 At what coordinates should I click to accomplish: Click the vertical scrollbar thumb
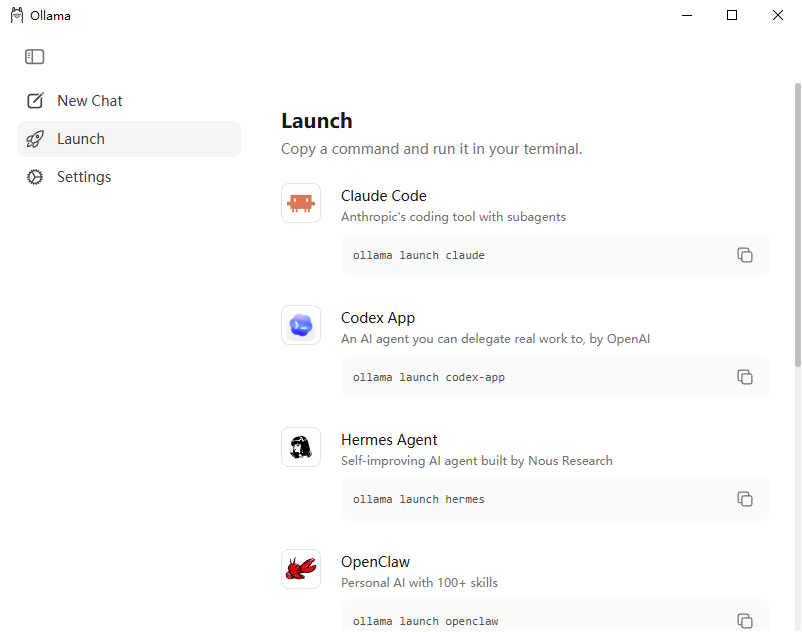797,225
